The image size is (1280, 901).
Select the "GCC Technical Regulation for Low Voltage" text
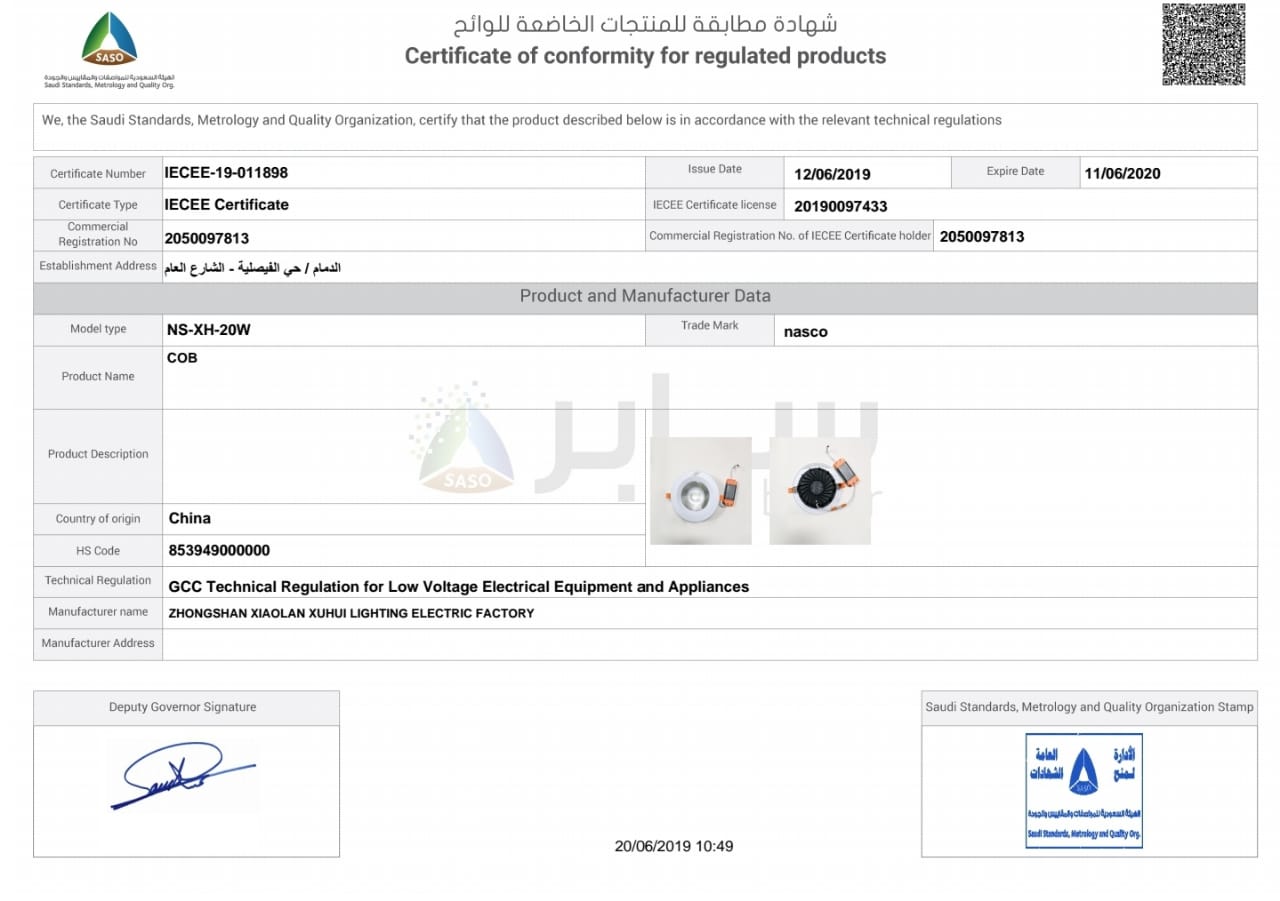click(459, 587)
